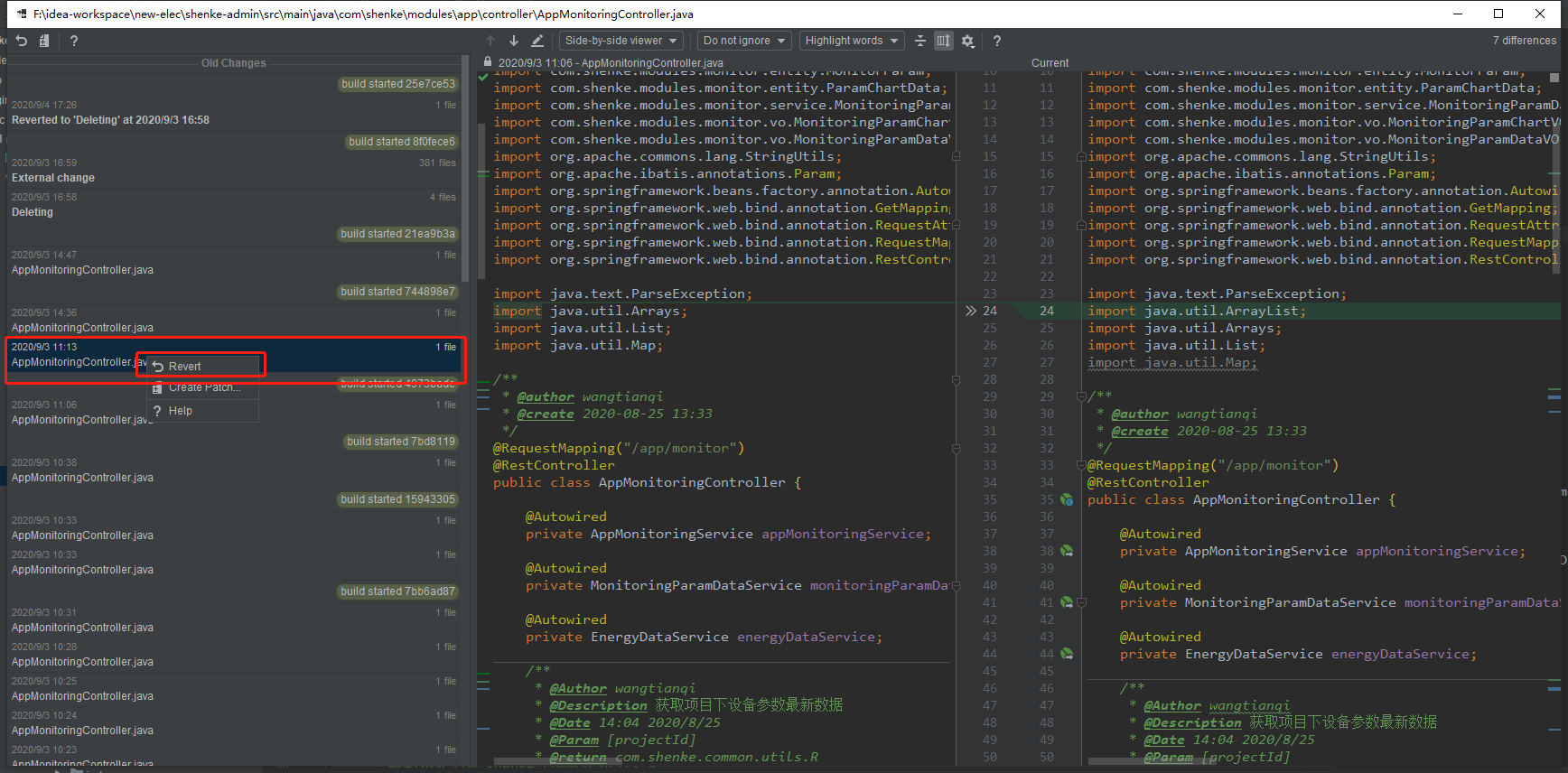Select the External change entry
The image size is (1568, 773).
click(235, 171)
